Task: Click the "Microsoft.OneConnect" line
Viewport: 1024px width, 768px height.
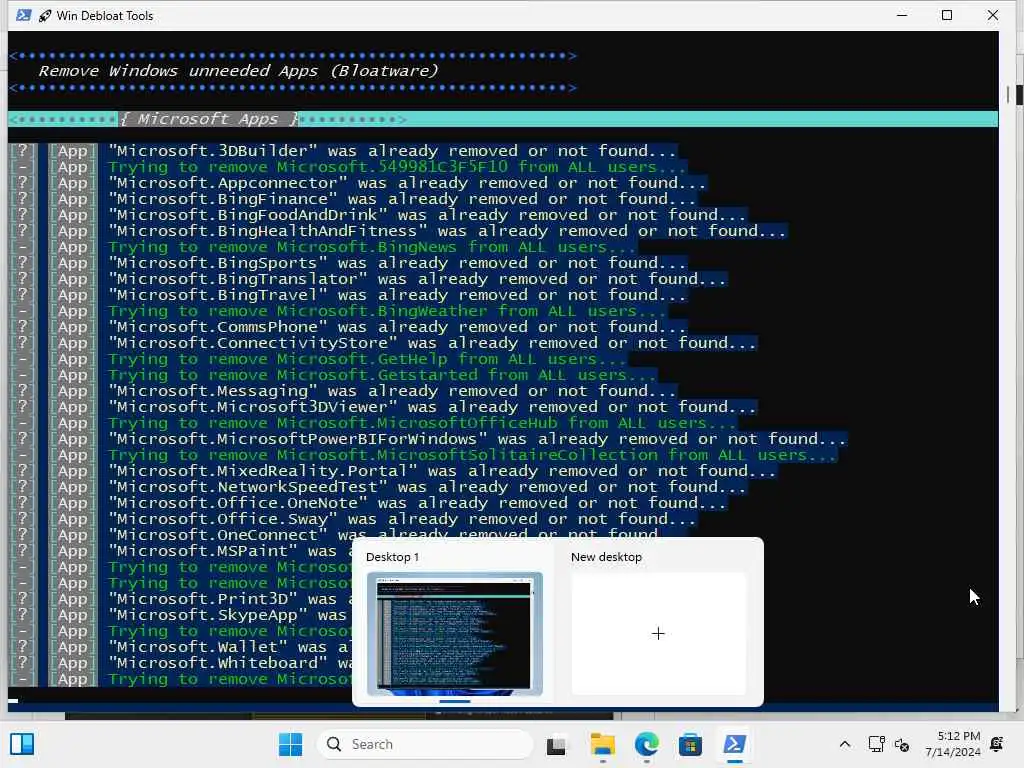Action: pyautogui.click(x=384, y=534)
